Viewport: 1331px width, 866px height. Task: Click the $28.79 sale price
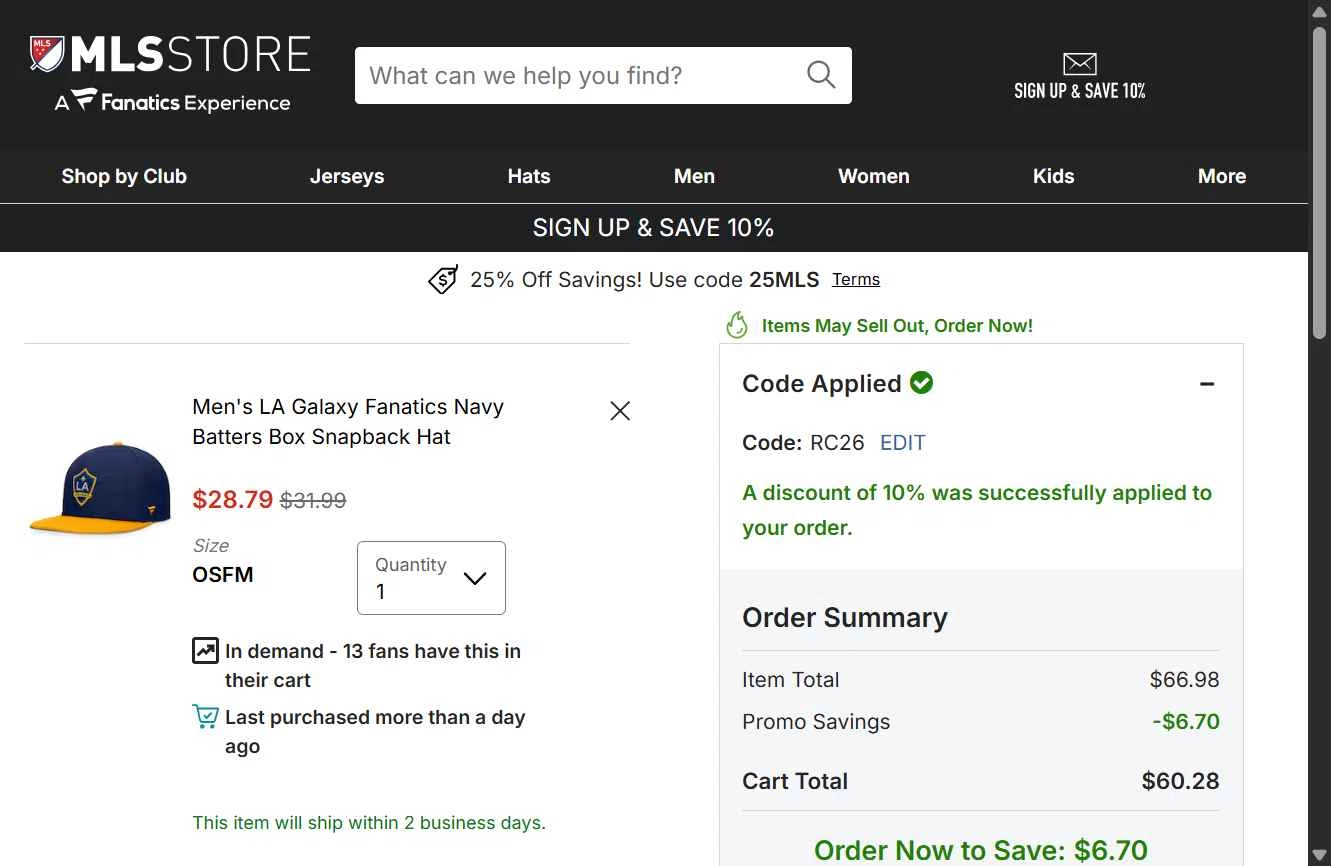tap(233, 499)
